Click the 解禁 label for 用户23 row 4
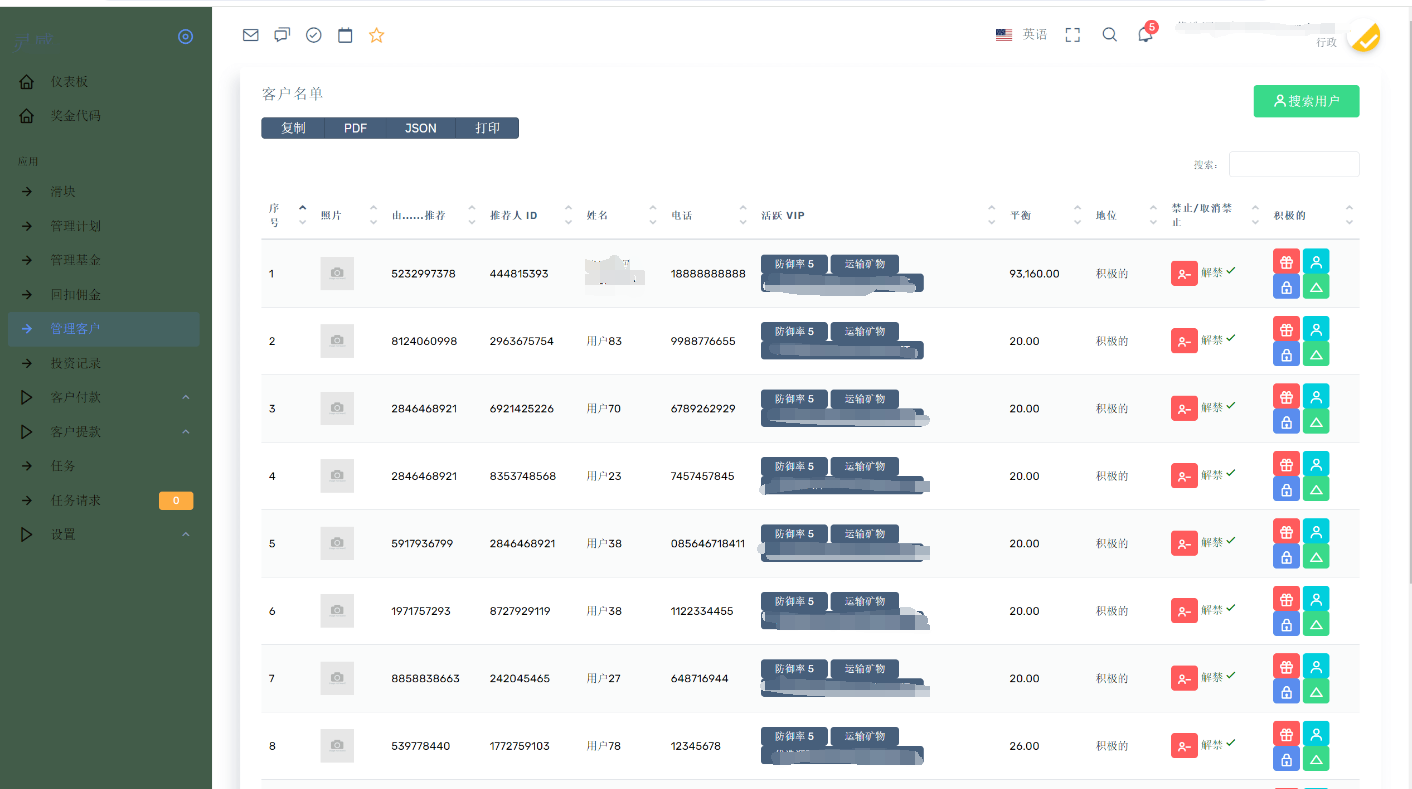The width and height of the screenshot is (1412, 789). click(1212, 475)
